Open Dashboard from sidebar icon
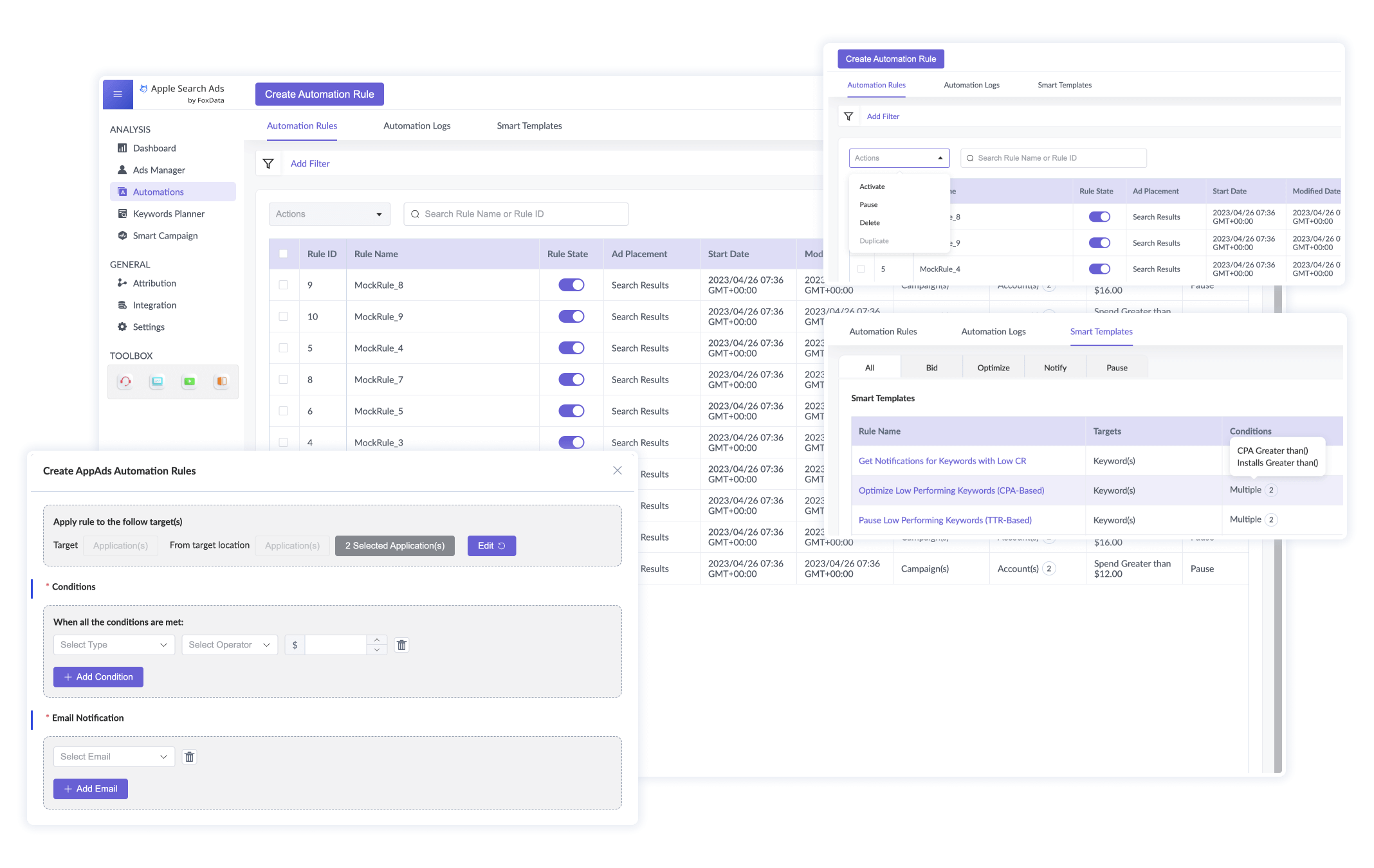This screenshot has height=868, width=1374. (122, 148)
